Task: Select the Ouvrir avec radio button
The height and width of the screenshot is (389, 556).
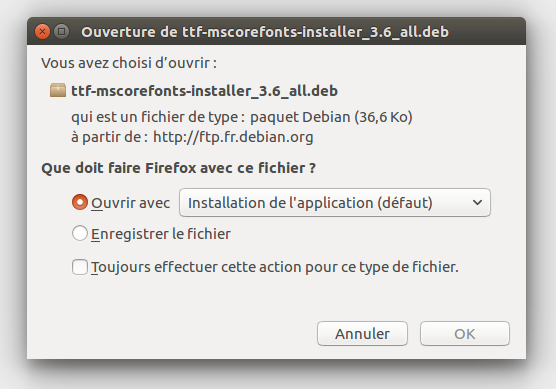Action: pos(80,202)
